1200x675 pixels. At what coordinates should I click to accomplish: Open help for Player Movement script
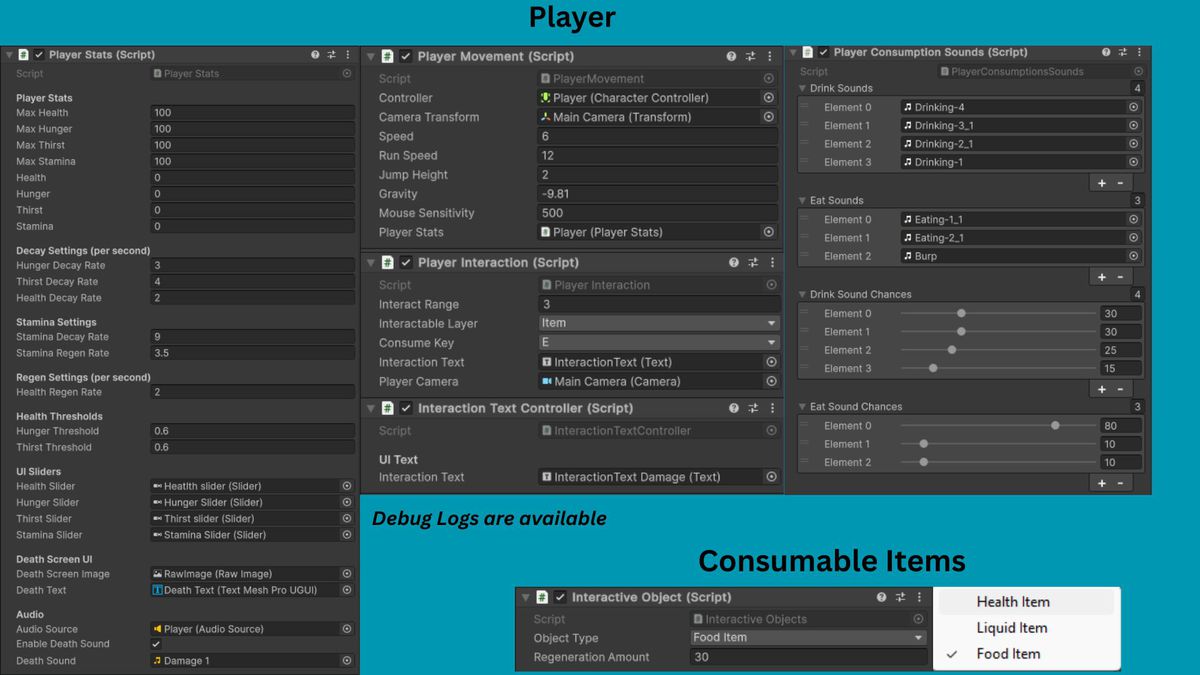coord(732,57)
